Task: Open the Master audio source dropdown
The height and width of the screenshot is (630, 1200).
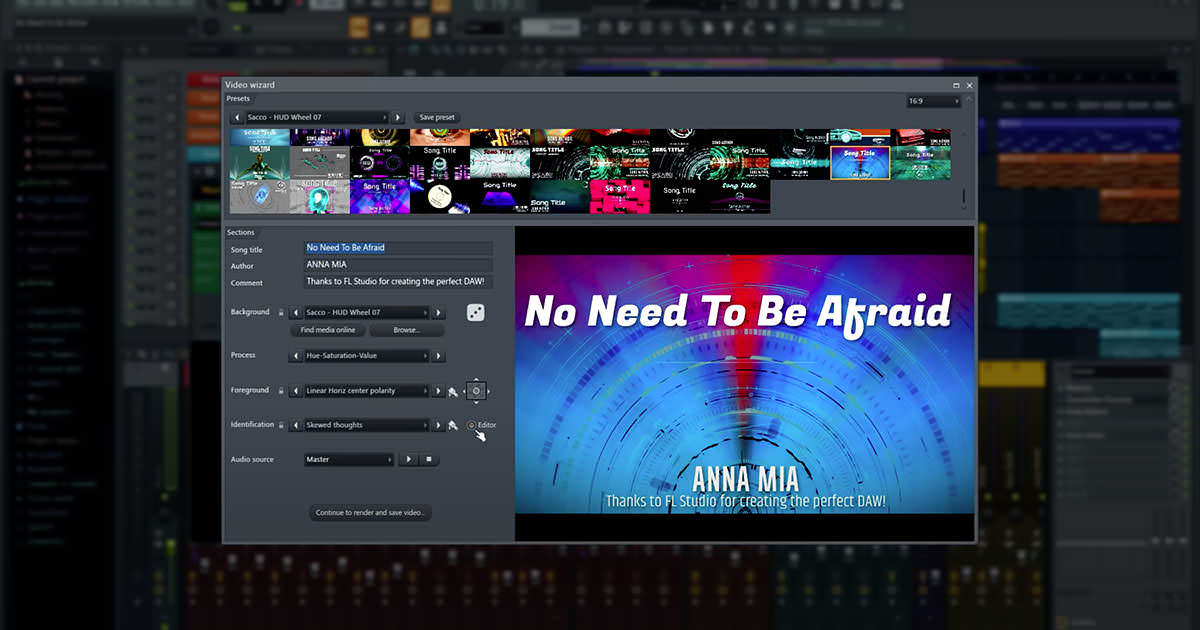Action: pyautogui.click(x=349, y=460)
